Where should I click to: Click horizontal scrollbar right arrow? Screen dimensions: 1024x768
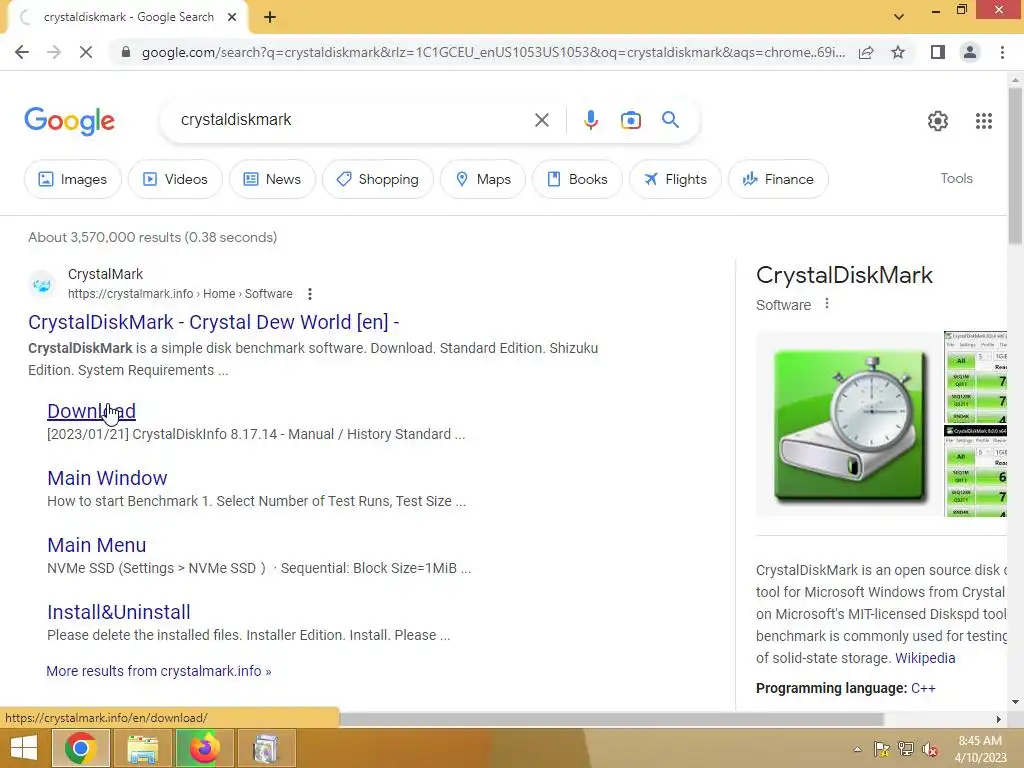pos(999,719)
